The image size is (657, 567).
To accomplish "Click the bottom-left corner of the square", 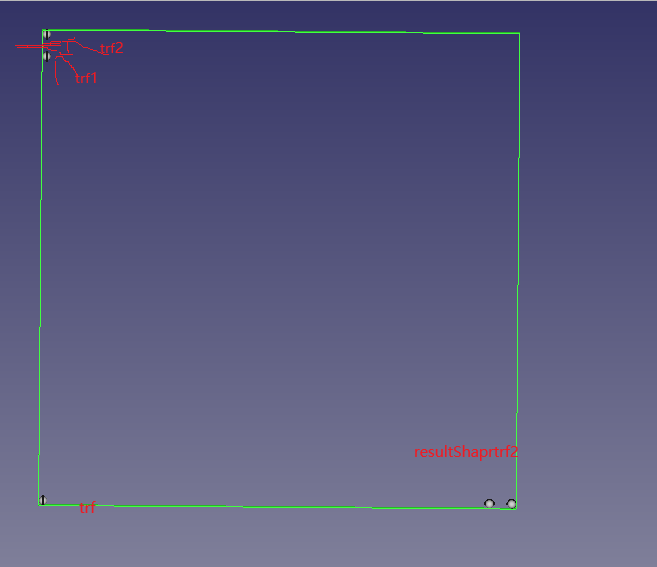I will (39, 505).
